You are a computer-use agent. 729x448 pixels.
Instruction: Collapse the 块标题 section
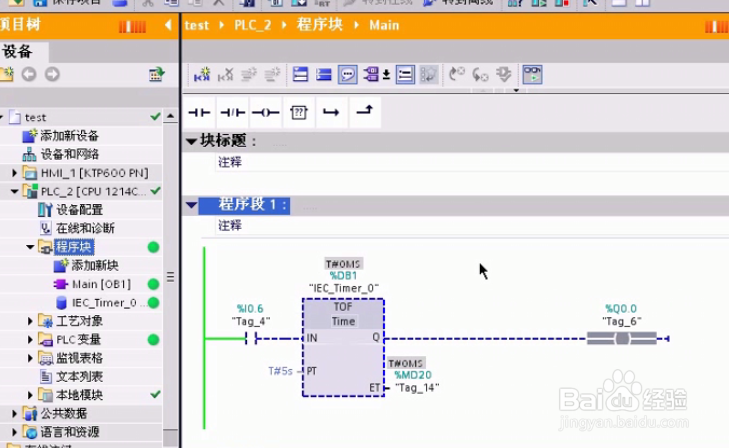191,141
